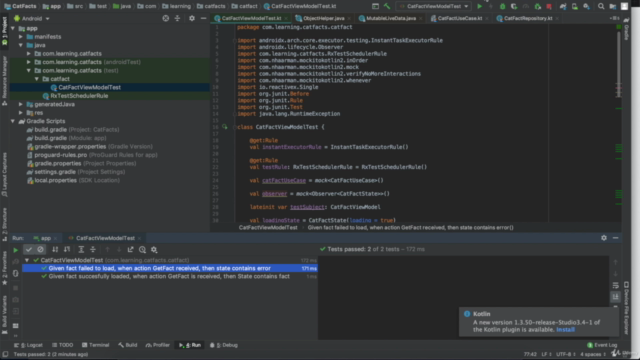Run the CatFactViewModelTest configuration with green play
Image resolution: width=640 pixels, height=360 pixels.
tap(480, 6)
